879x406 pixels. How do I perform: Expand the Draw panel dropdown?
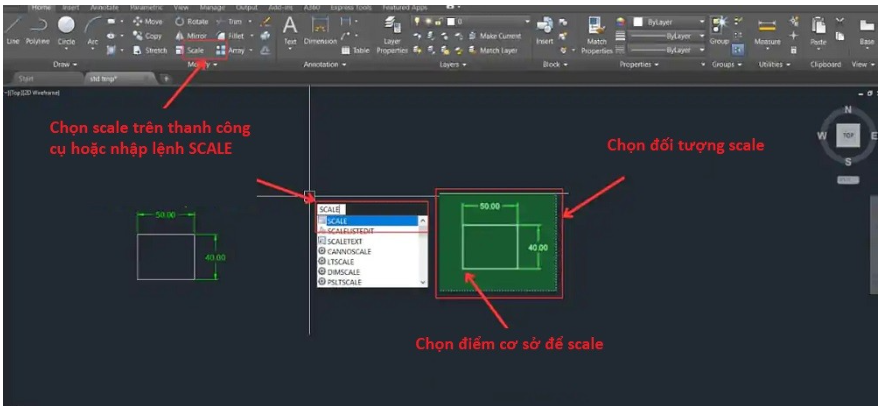66,64
